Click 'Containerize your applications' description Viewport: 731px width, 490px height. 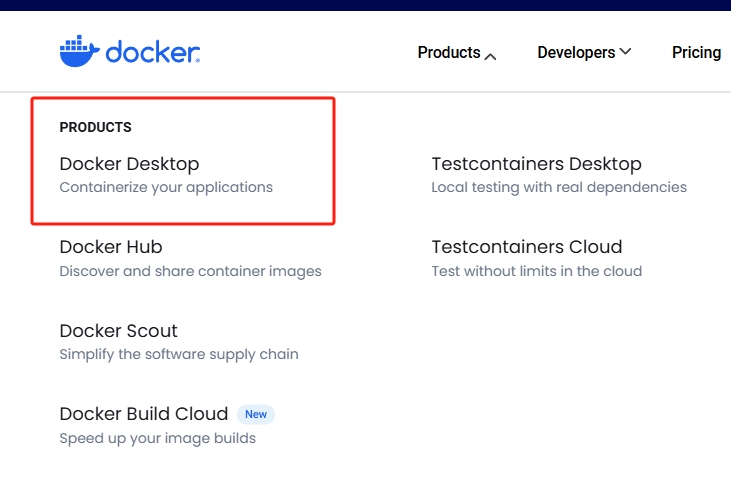pyautogui.click(x=166, y=187)
